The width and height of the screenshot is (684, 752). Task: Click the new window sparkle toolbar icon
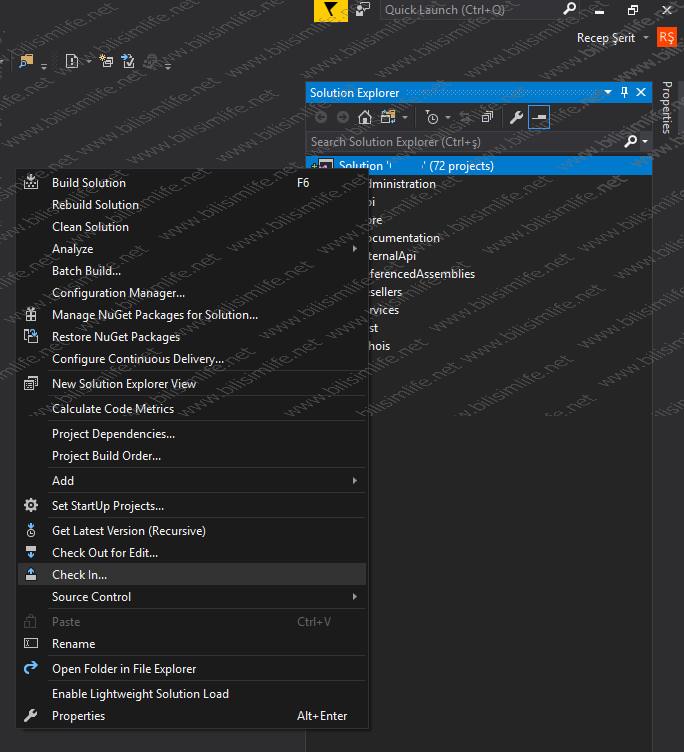pyautogui.click(x=106, y=61)
